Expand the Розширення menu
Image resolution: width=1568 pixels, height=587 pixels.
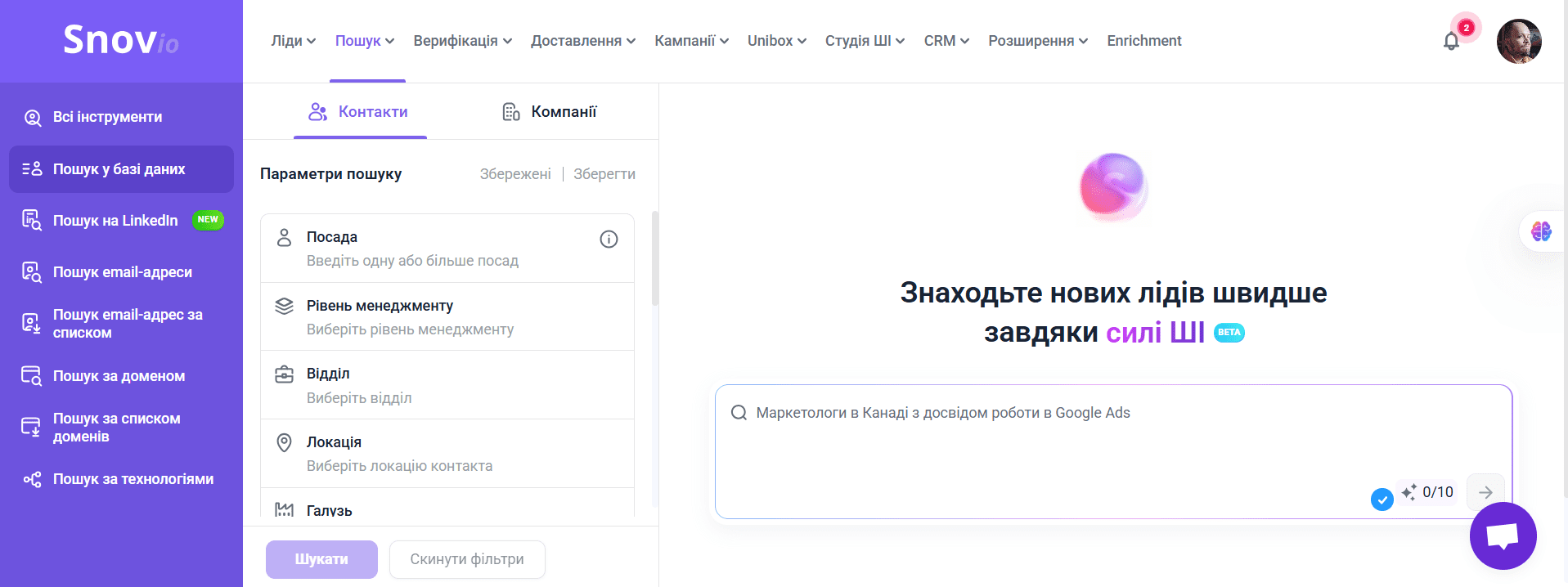click(1039, 41)
